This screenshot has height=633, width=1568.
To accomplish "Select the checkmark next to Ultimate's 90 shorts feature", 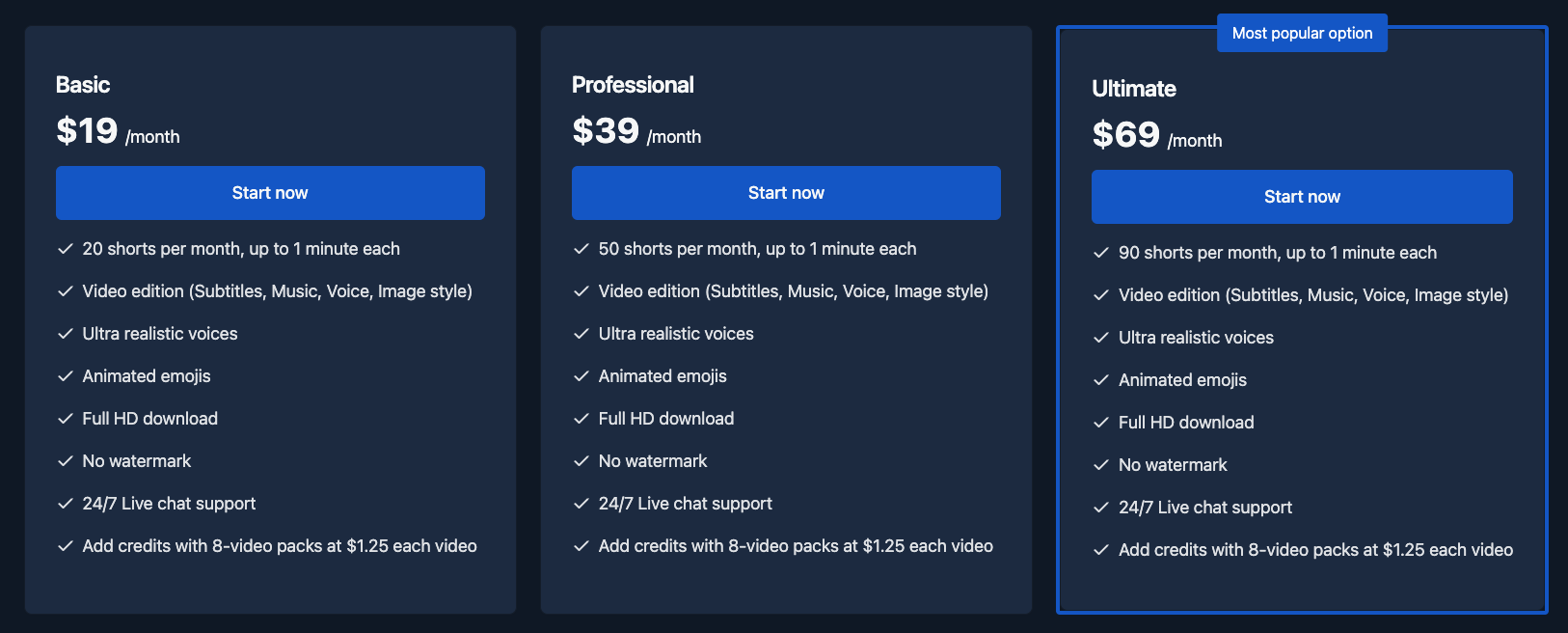I will [x=1100, y=252].
